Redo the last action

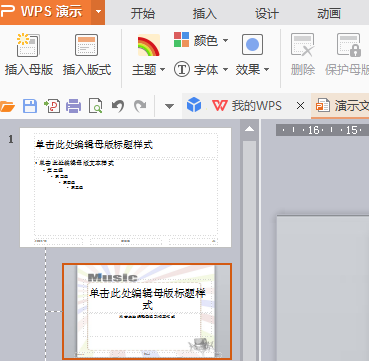(x=140, y=106)
